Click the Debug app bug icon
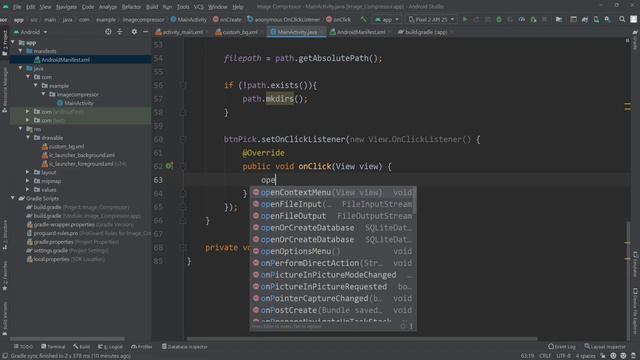The width and height of the screenshot is (640, 360). point(499,19)
